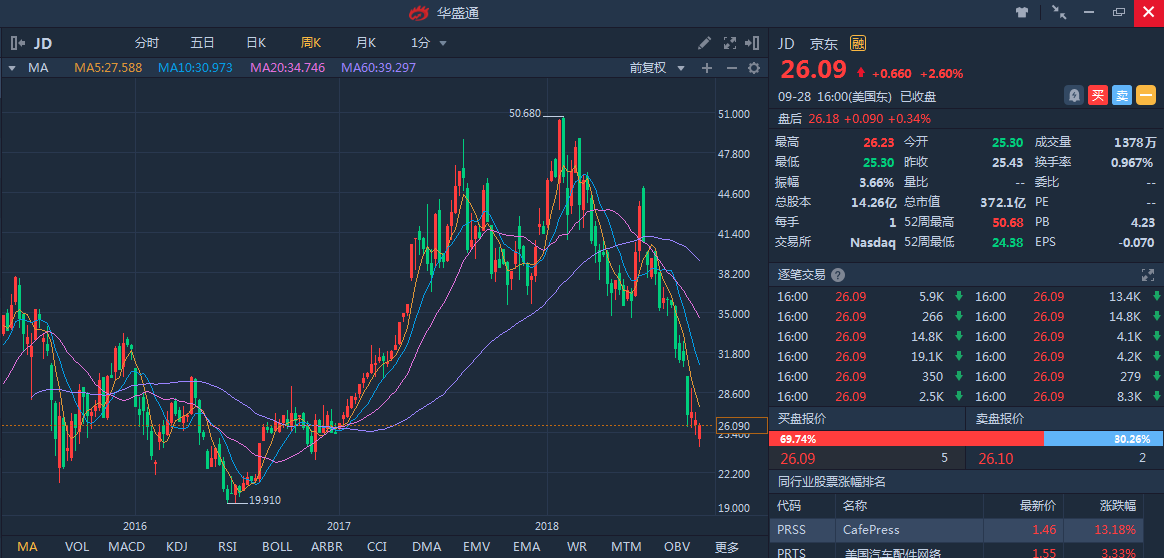Expand the MA indicator dropdown arrow

point(12,68)
